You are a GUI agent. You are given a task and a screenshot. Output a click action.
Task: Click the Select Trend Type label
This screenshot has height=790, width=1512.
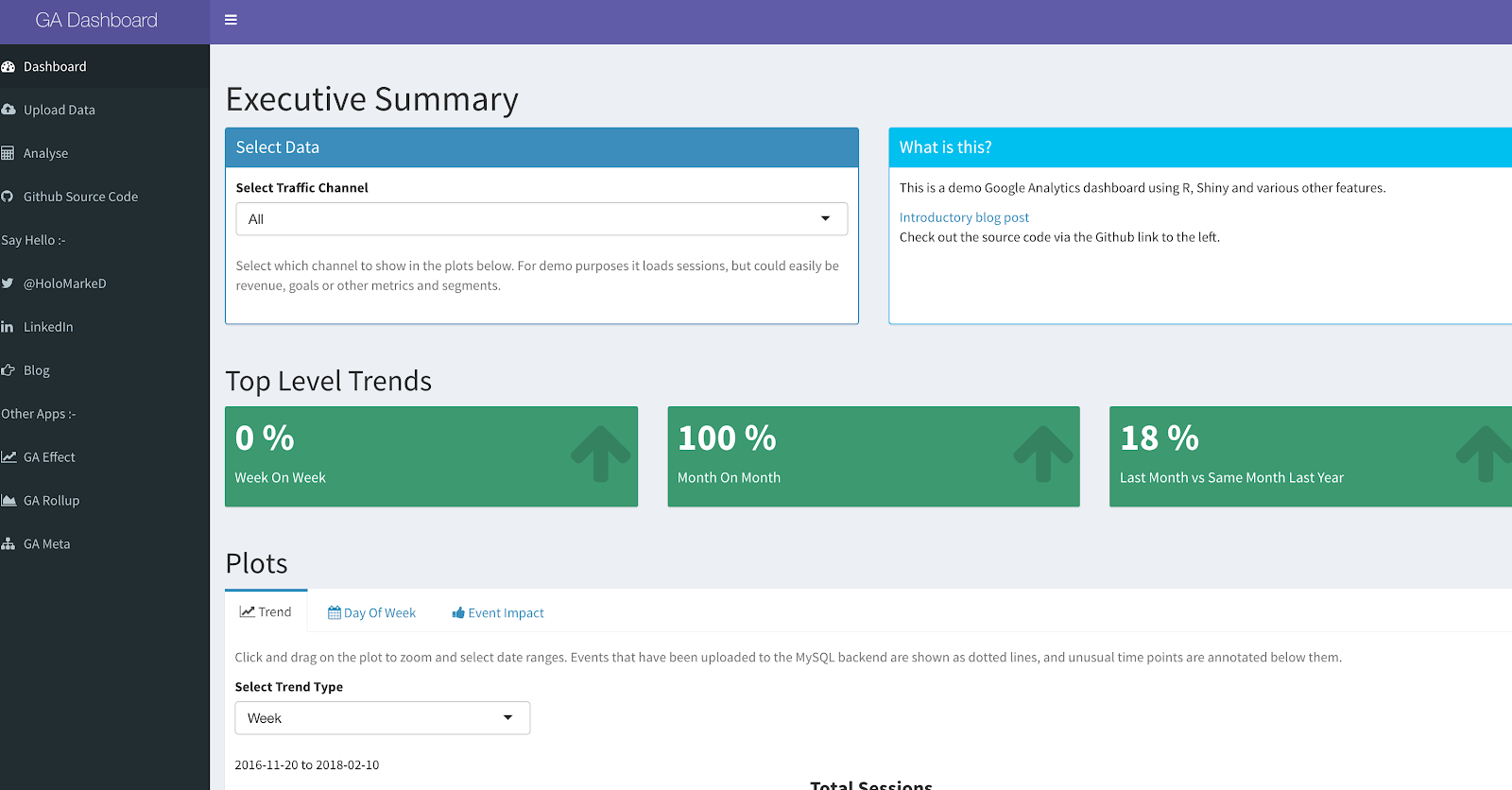pos(289,687)
